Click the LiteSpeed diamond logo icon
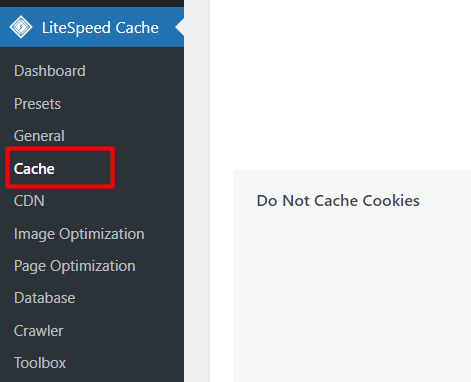 tap(21, 27)
